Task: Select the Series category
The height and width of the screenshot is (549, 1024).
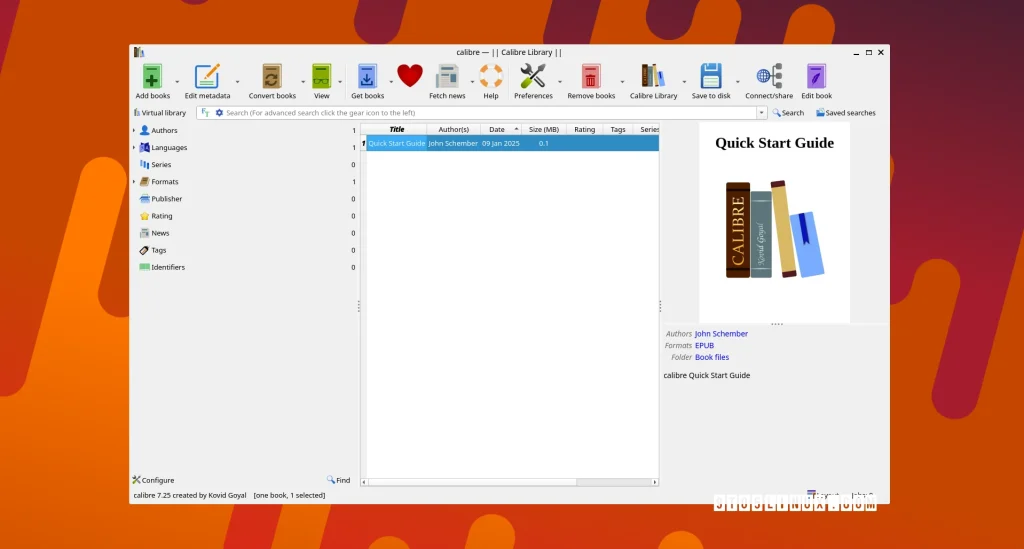Action: point(161,165)
